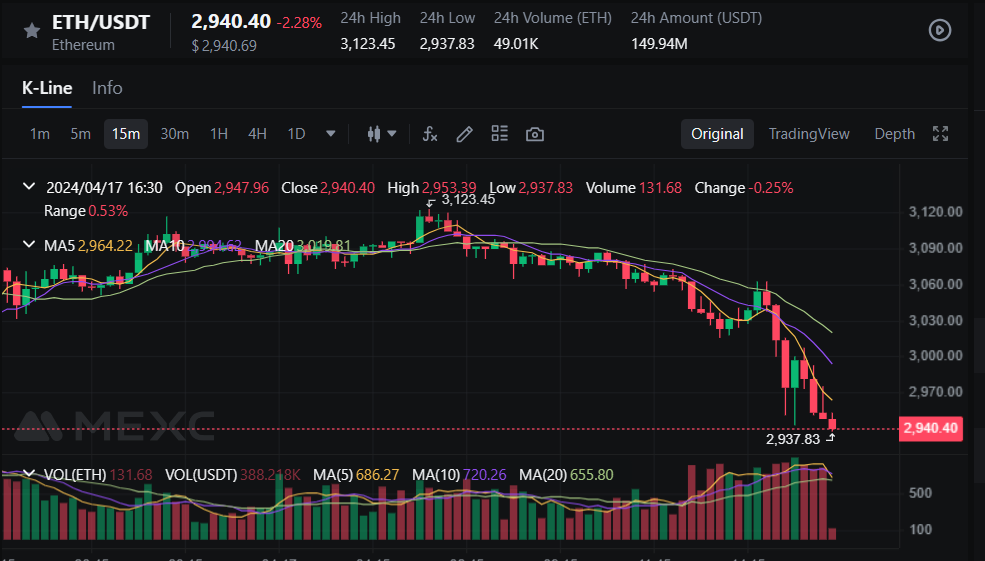
Task: Click the 500 volume axis label
Action: pos(920,493)
